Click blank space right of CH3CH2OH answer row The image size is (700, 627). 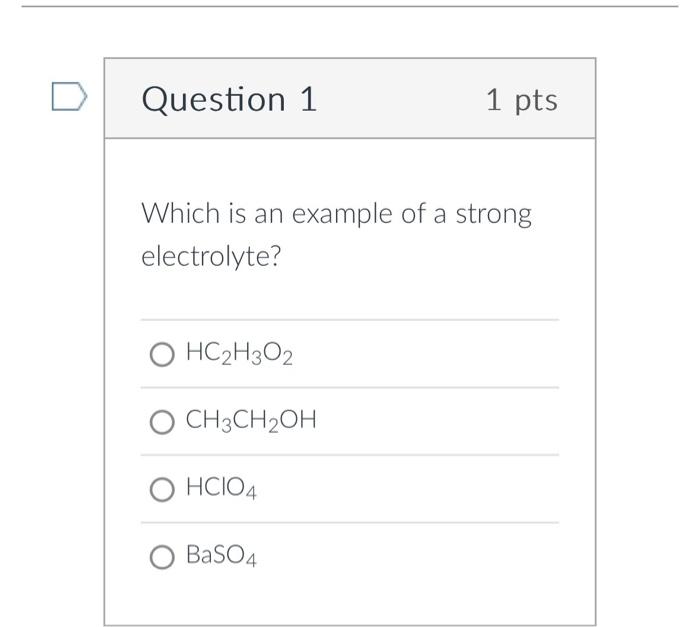pyautogui.click(x=450, y=422)
